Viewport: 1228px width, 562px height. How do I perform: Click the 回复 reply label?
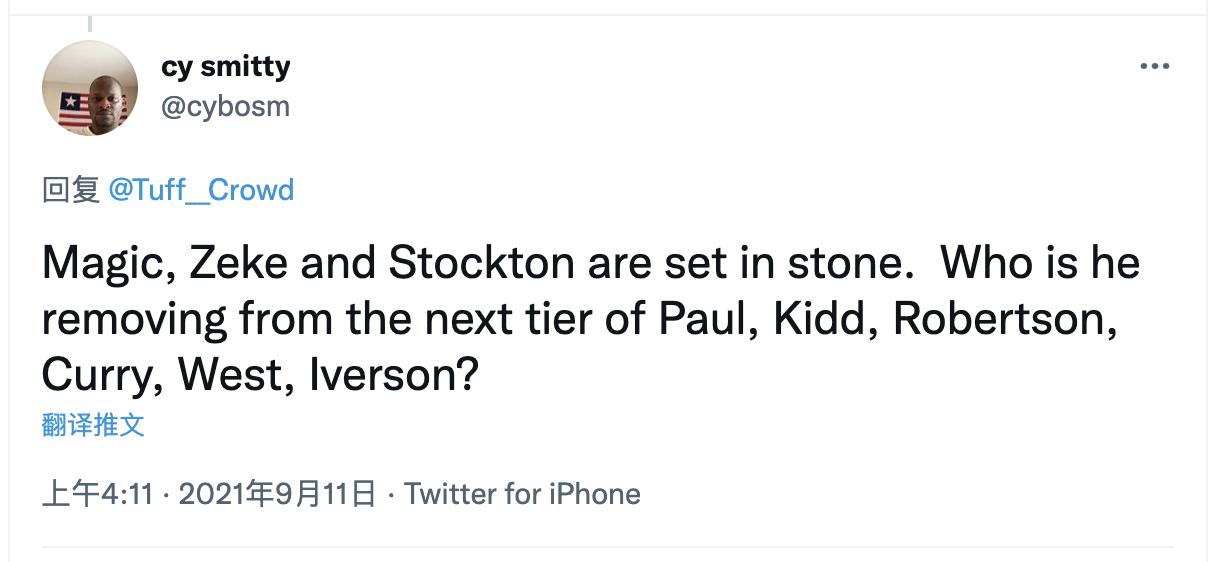point(70,190)
